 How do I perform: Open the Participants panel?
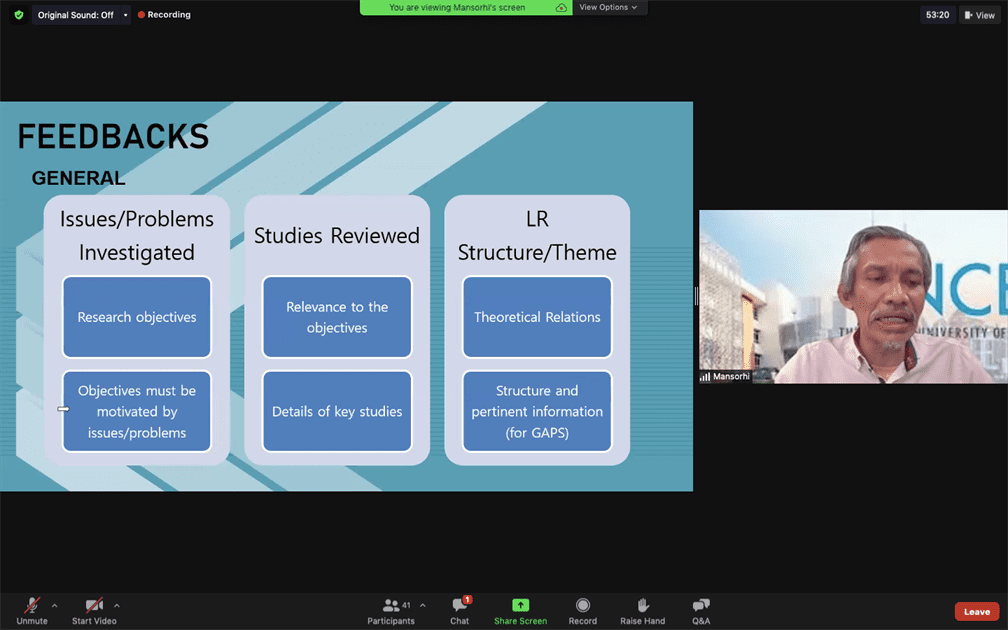392,610
